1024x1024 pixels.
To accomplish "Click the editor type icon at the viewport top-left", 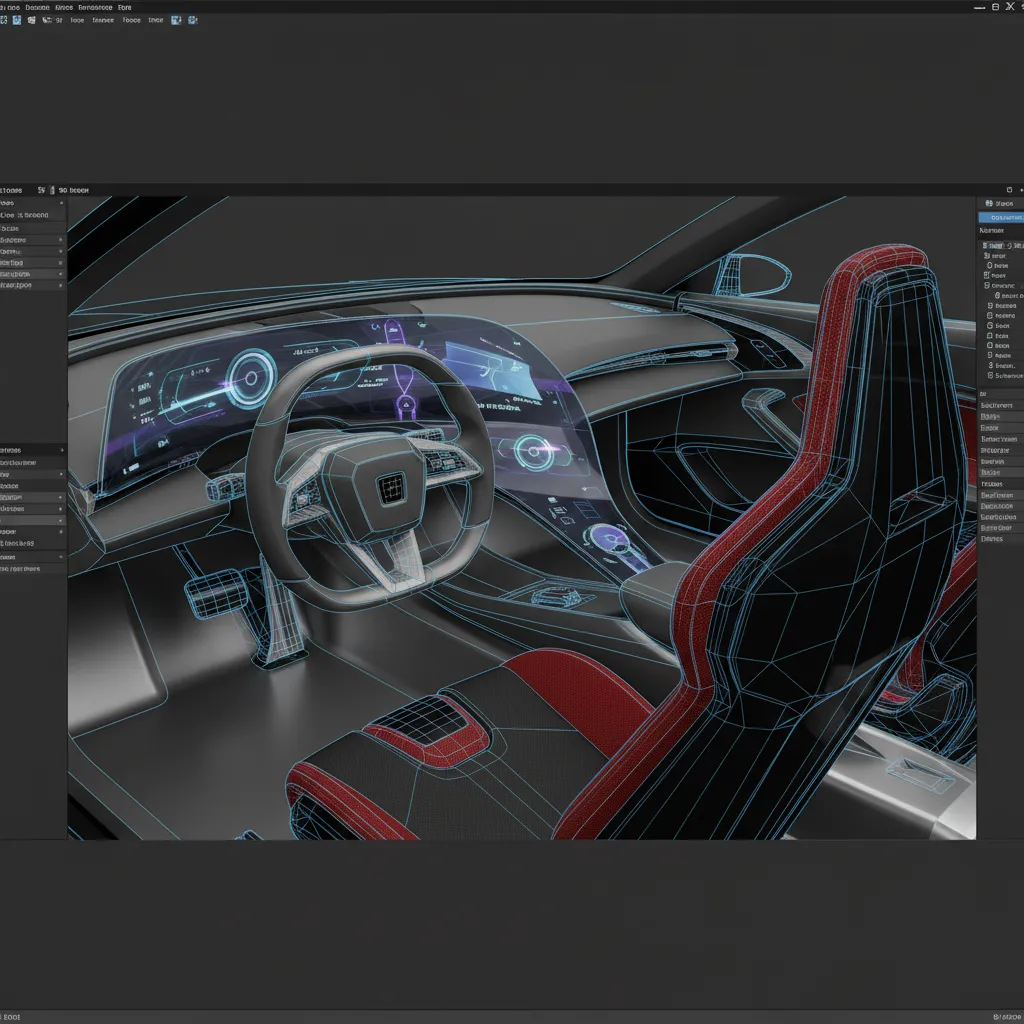I will (x=8, y=189).
